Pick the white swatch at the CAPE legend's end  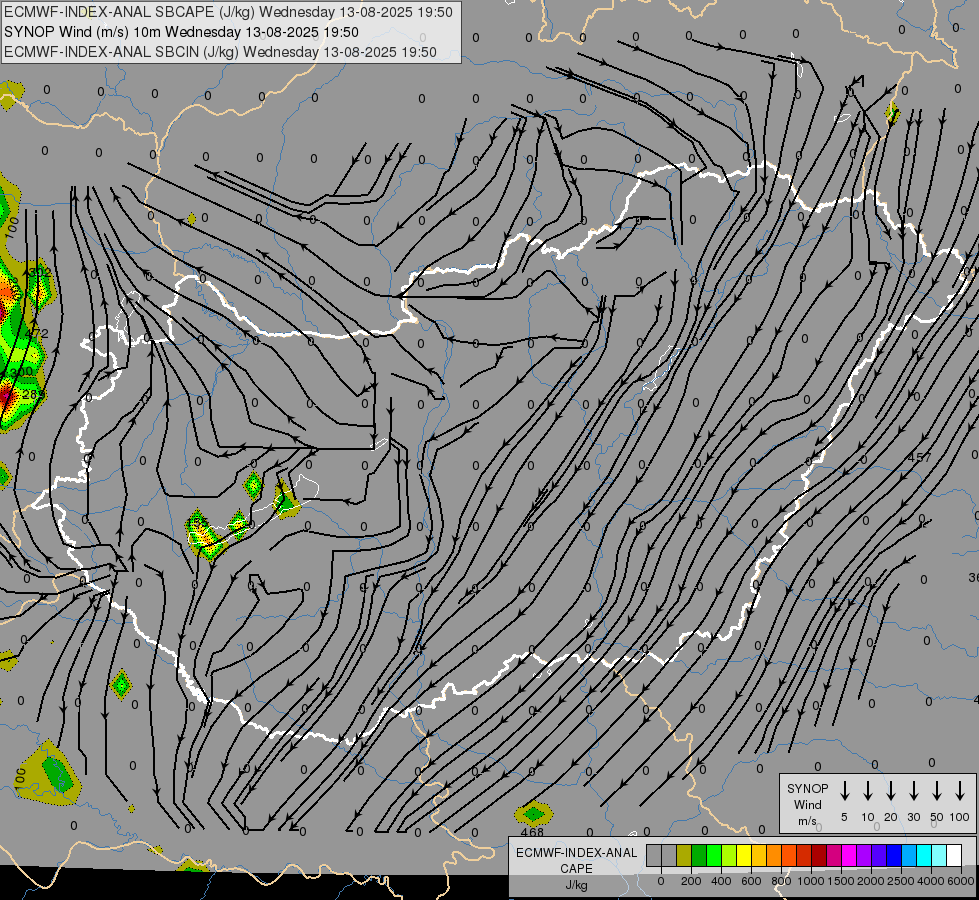click(x=953, y=855)
